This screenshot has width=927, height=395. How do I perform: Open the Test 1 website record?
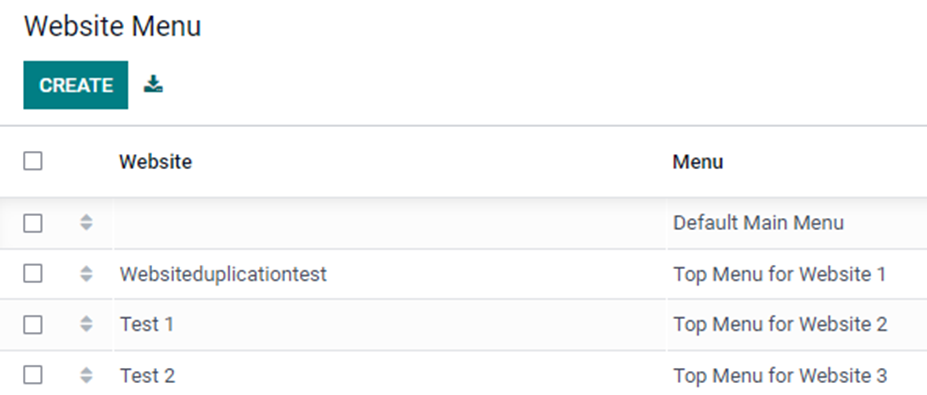click(147, 325)
